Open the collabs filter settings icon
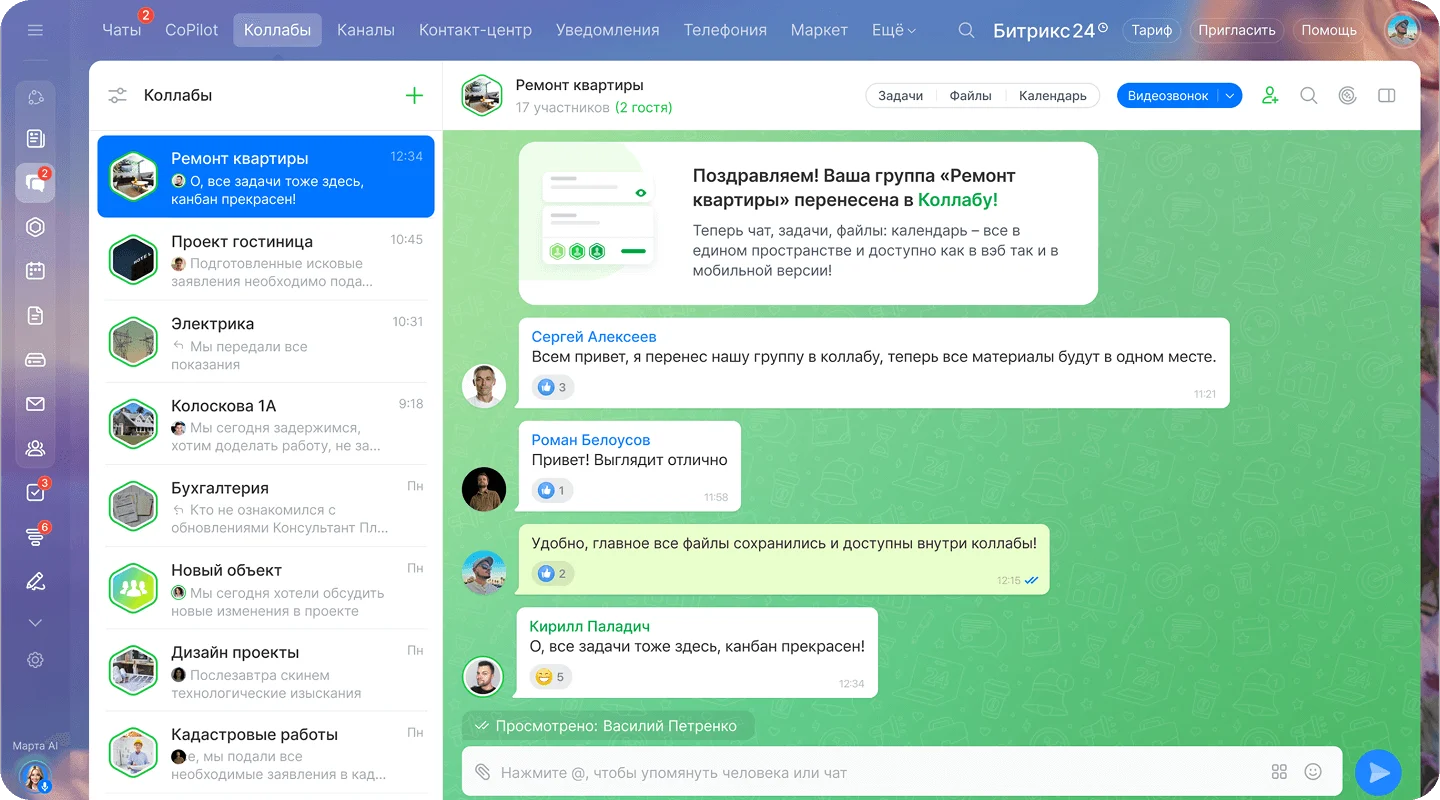Viewport: 1440px width, 800px height. (118, 96)
